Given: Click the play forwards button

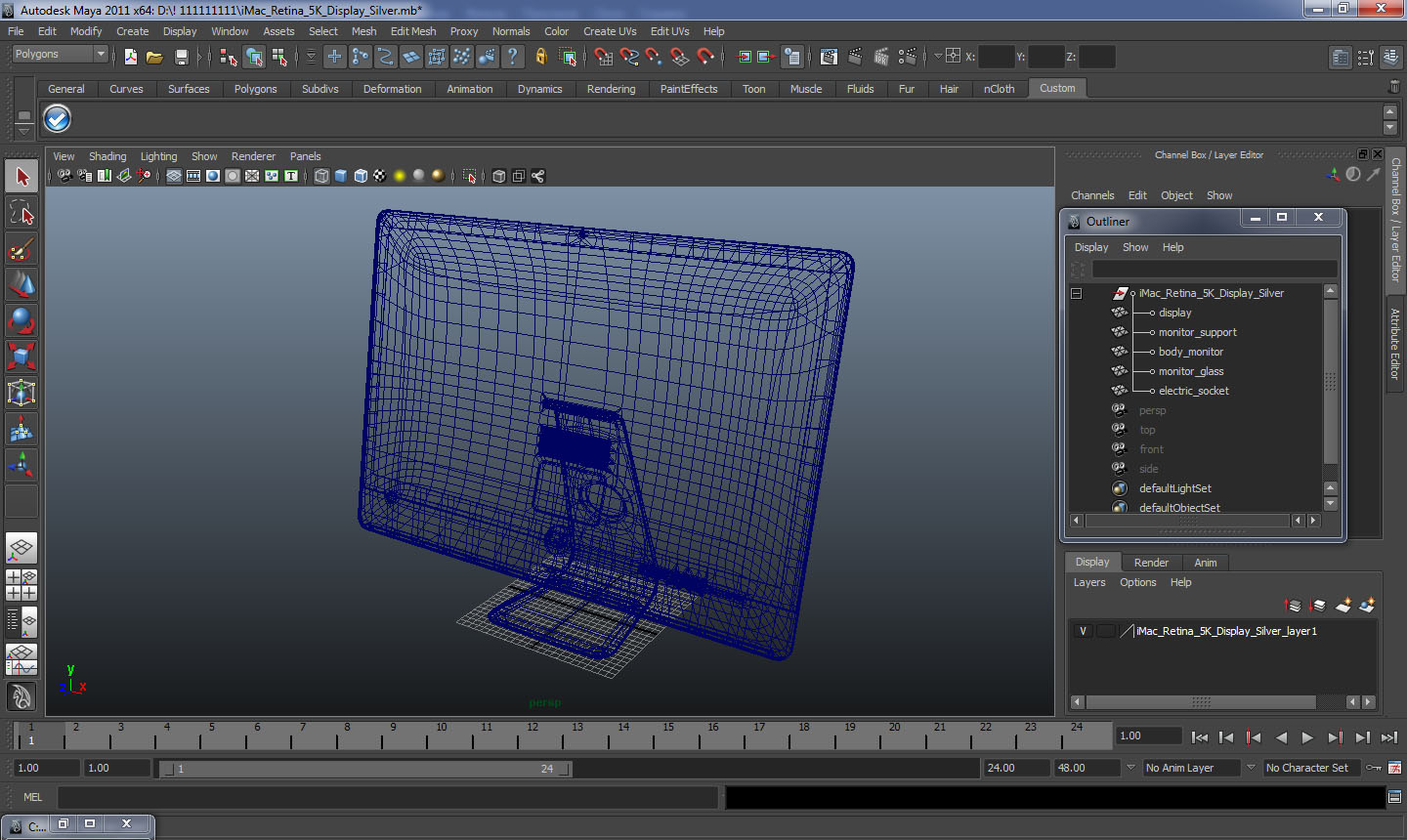Looking at the screenshot, I should click(1307, 737).
